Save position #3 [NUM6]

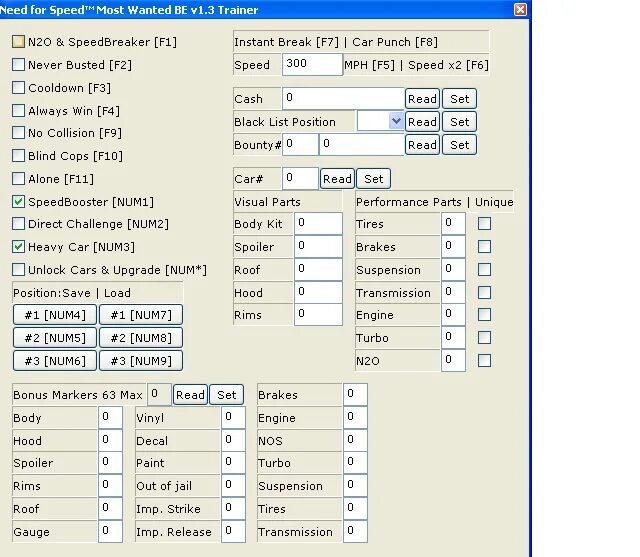point(55,361)
